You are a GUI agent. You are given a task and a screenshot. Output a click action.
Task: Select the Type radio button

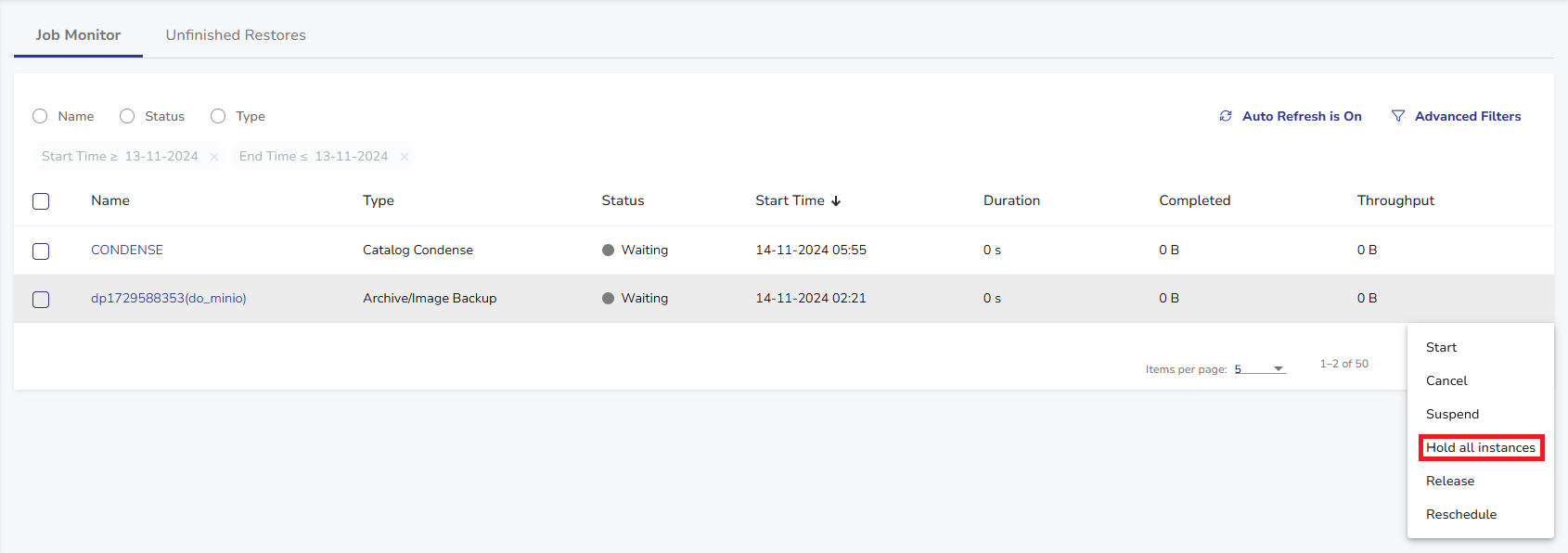point(218,116)
